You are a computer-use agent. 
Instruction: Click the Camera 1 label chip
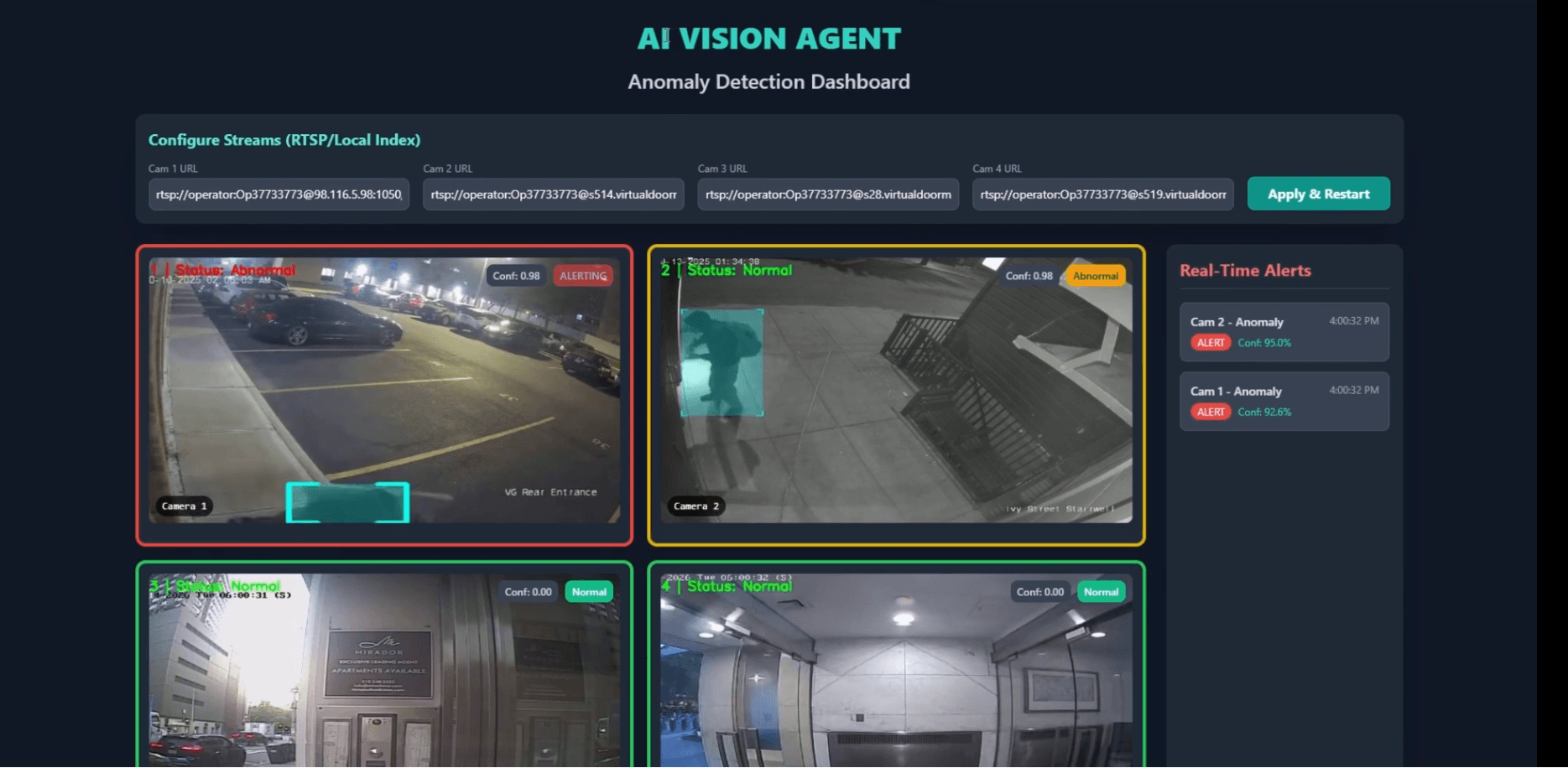[184, 506]
